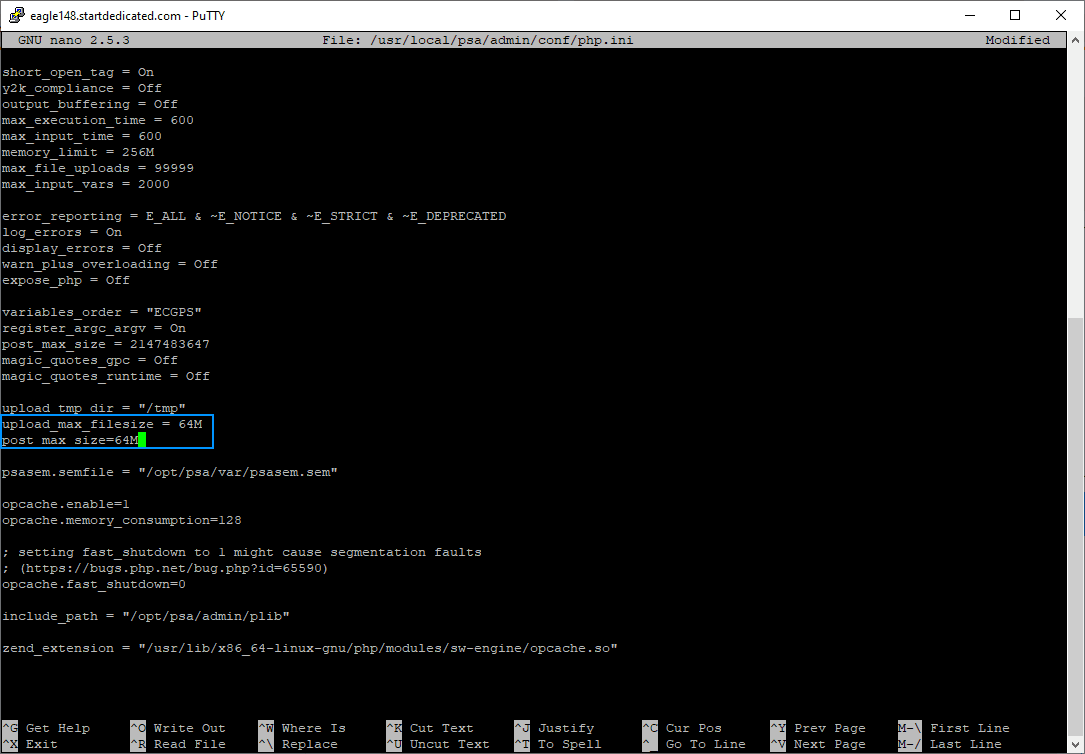Click the 'y2k_compliance = Off' line

(x=82, y=88)
